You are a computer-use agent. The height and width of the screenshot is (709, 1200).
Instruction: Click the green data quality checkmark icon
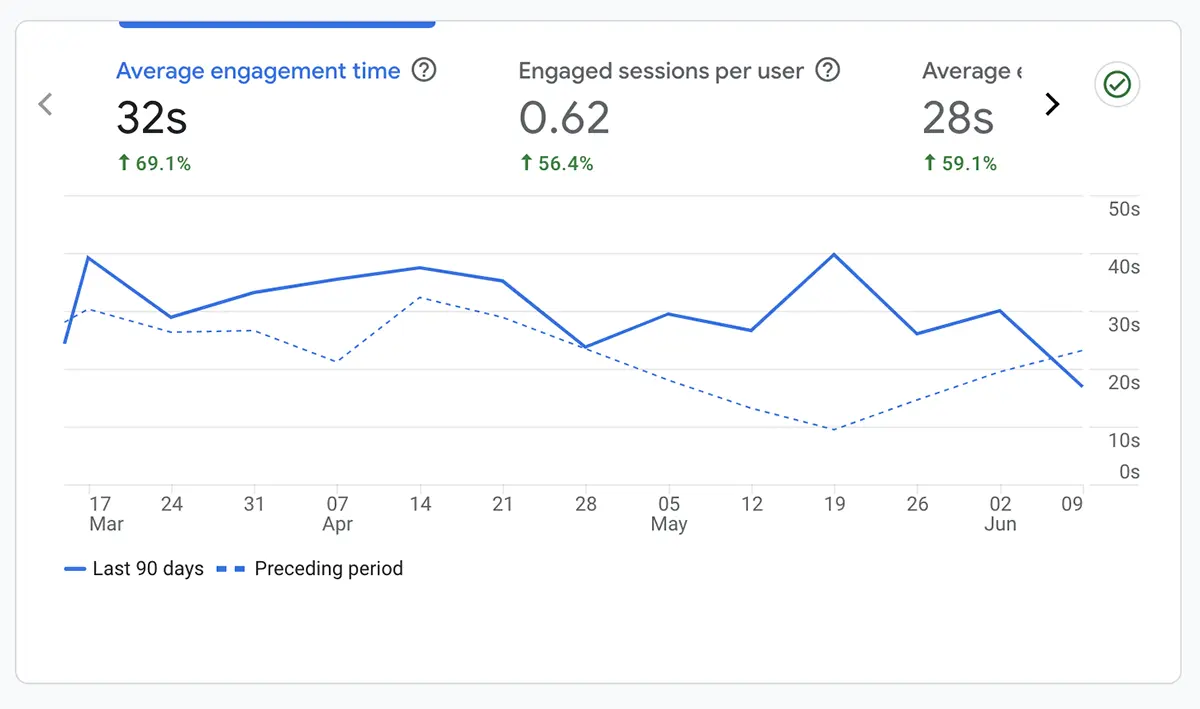[x=1117, y=85]
